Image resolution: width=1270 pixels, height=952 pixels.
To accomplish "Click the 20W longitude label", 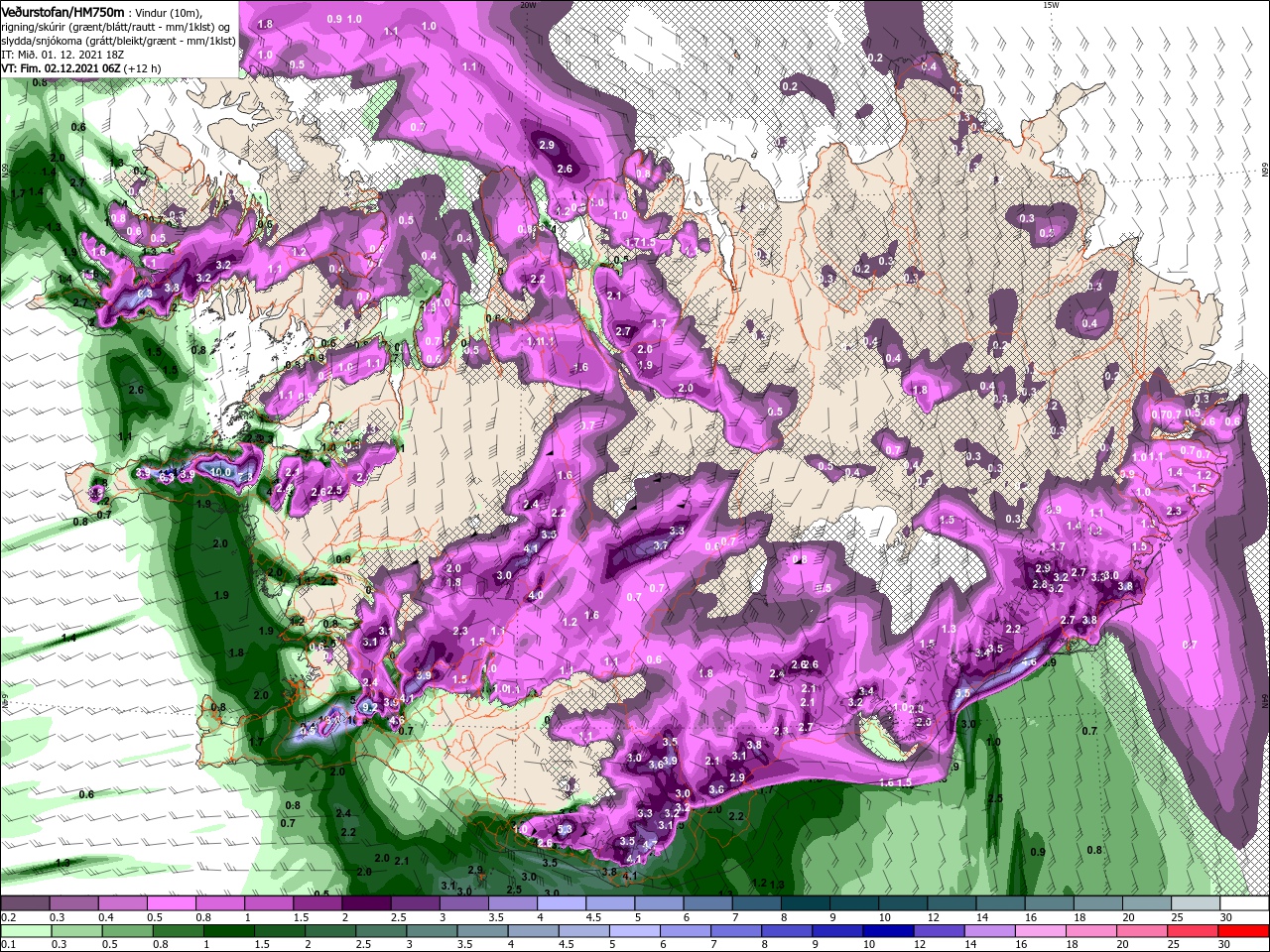I will coord(528,5).
